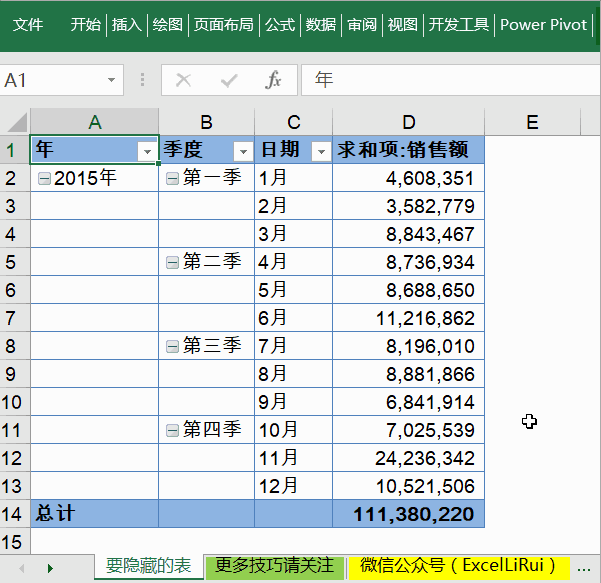Click the cell with value 4,608,351
Viewport: 601px width, 583px height.
[x=409, y=178]
